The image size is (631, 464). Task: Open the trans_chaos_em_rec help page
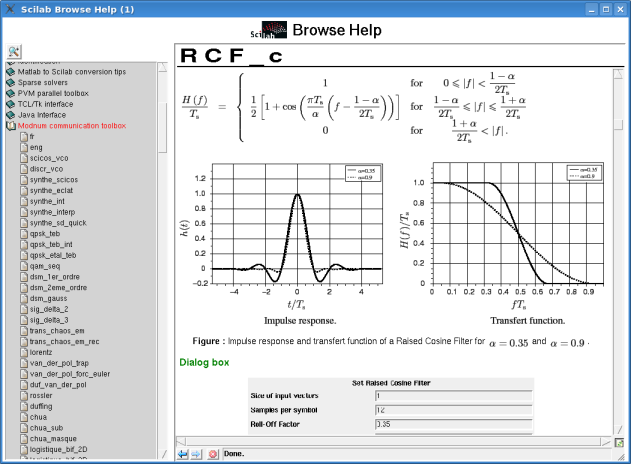(x=64, y=342)
